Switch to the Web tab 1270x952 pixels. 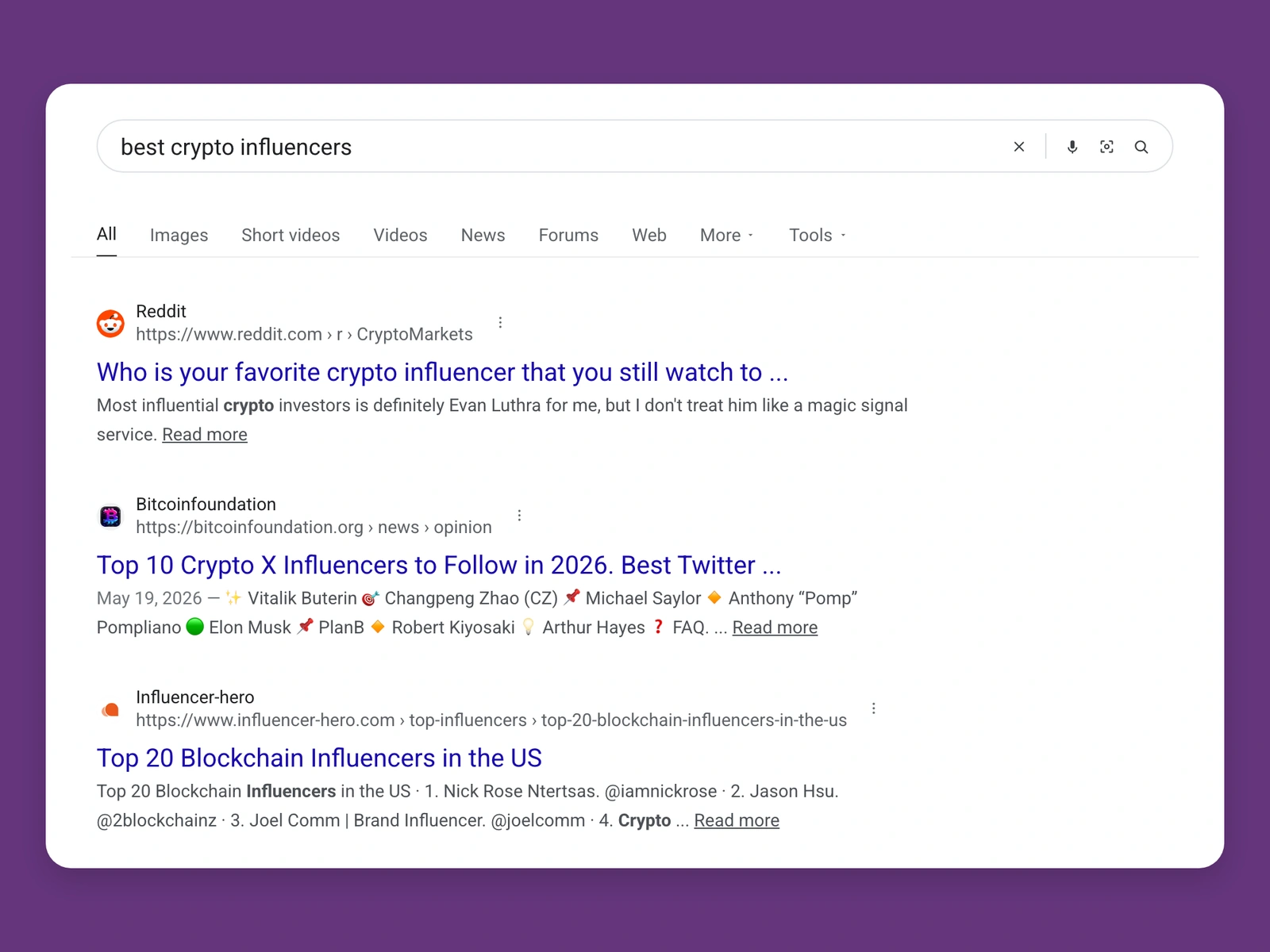[649, 235]
